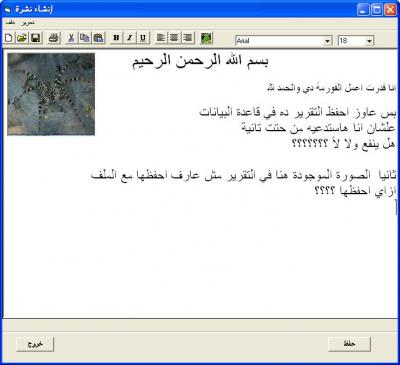Click the window title bar app icon
Screen dimensions: 400x365
8,10
